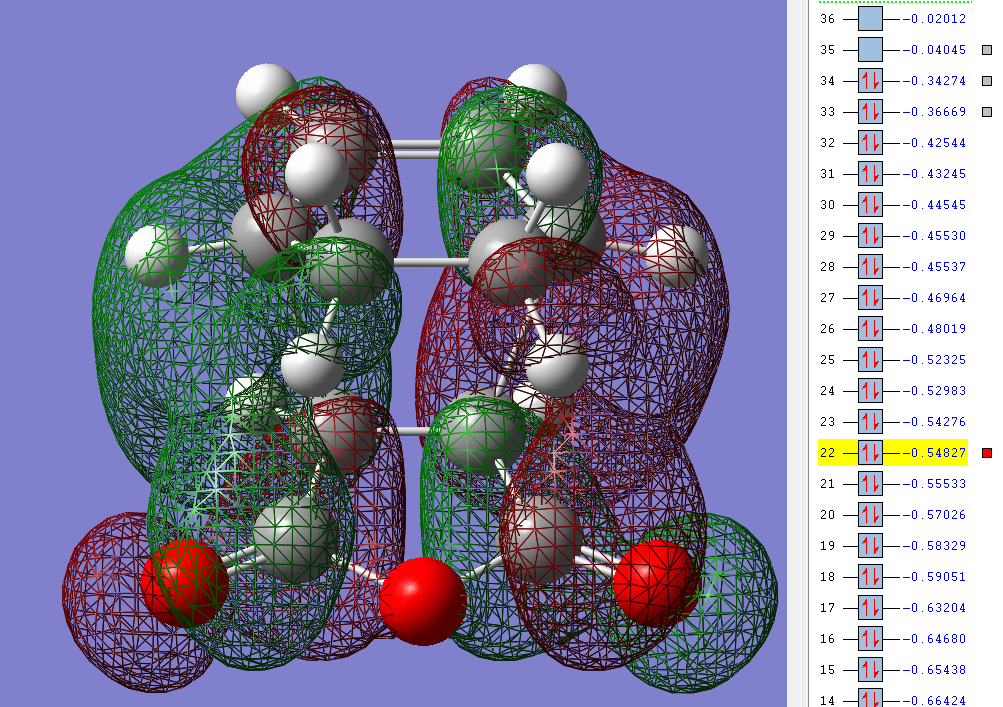Select the energy value -0.55533
Screen dimensions: 1003x707
[935, 484]
